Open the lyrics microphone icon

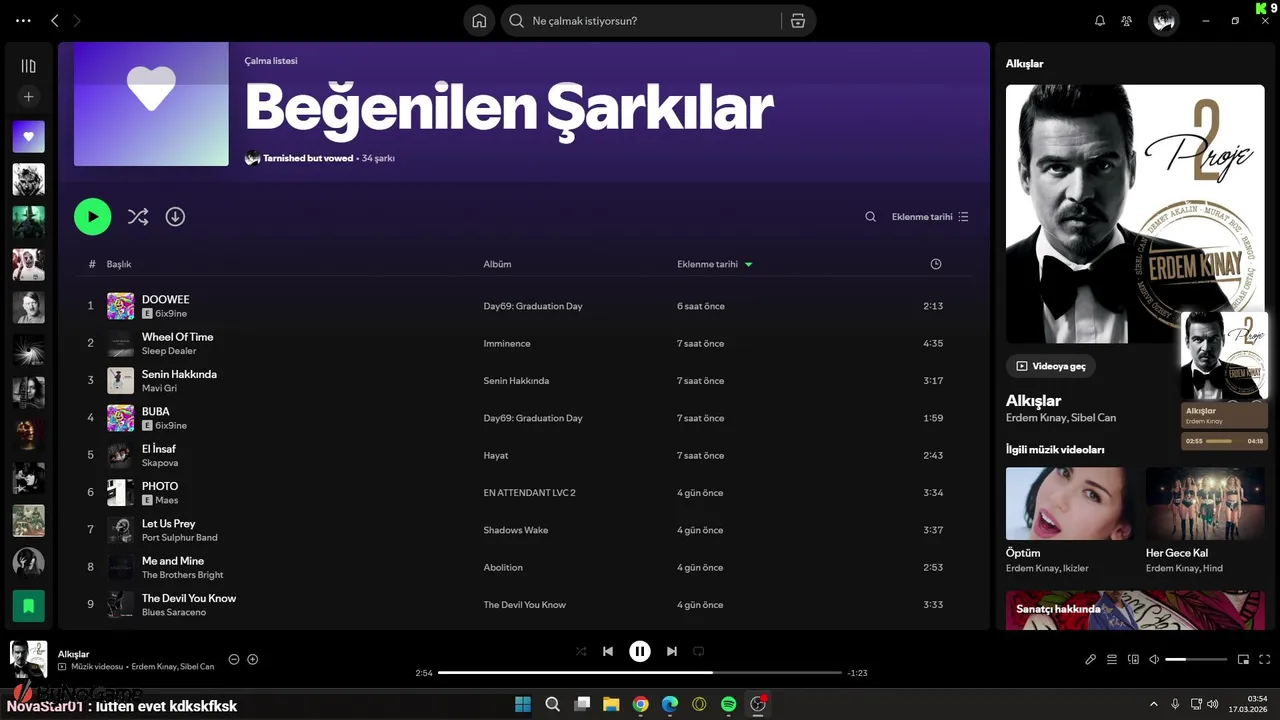click(1091, 659)
